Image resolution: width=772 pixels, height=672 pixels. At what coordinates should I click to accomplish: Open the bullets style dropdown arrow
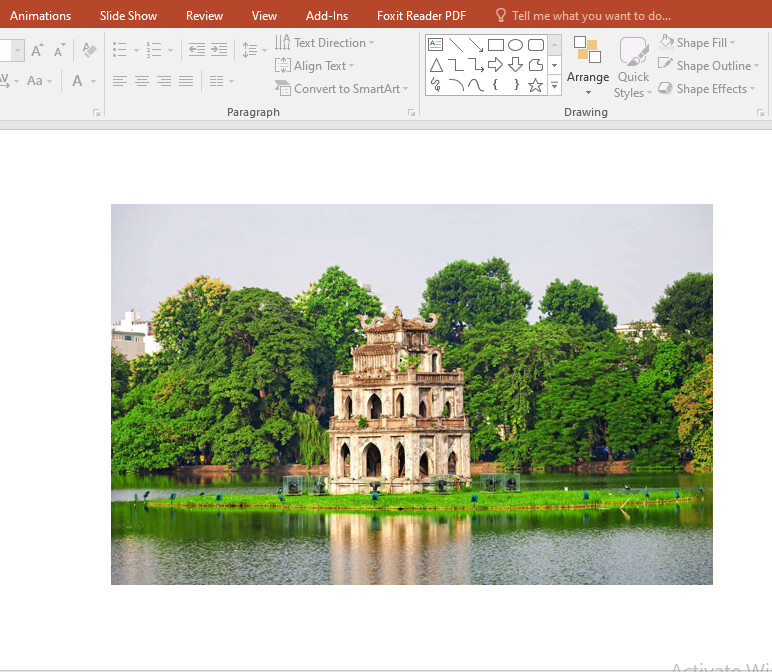(x=136, y=50)
